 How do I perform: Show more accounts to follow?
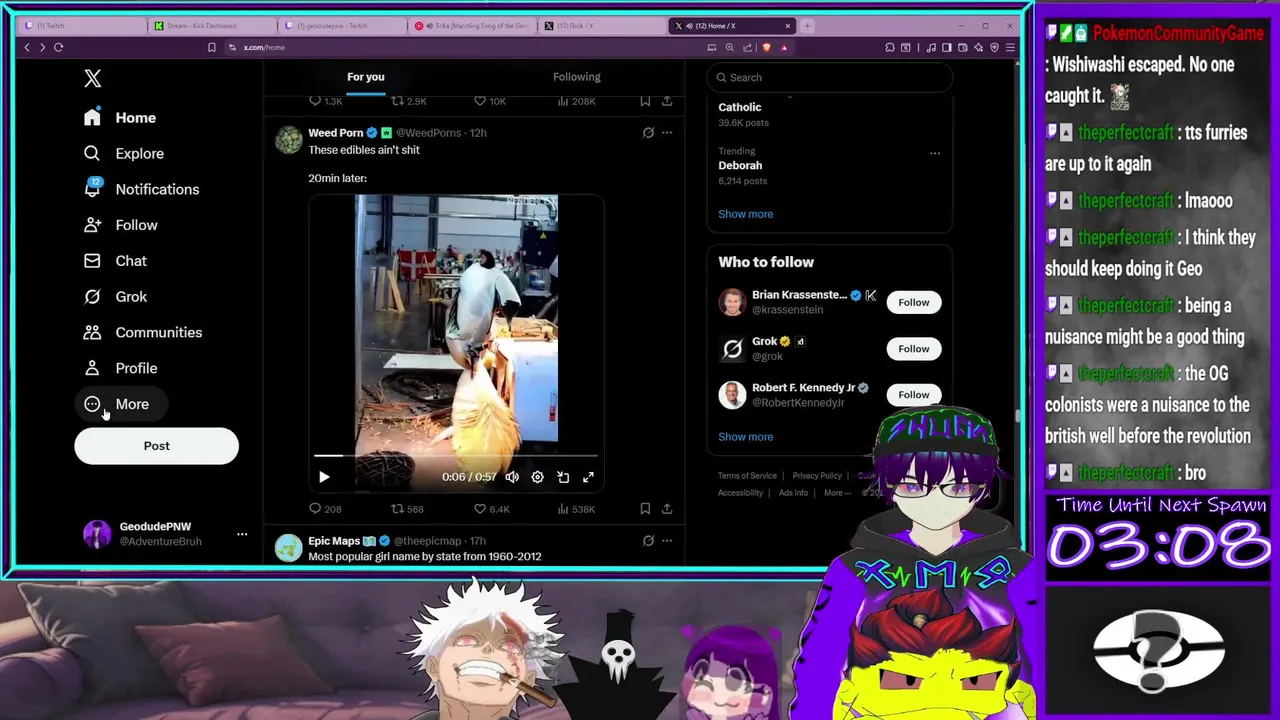coord(745,437)
